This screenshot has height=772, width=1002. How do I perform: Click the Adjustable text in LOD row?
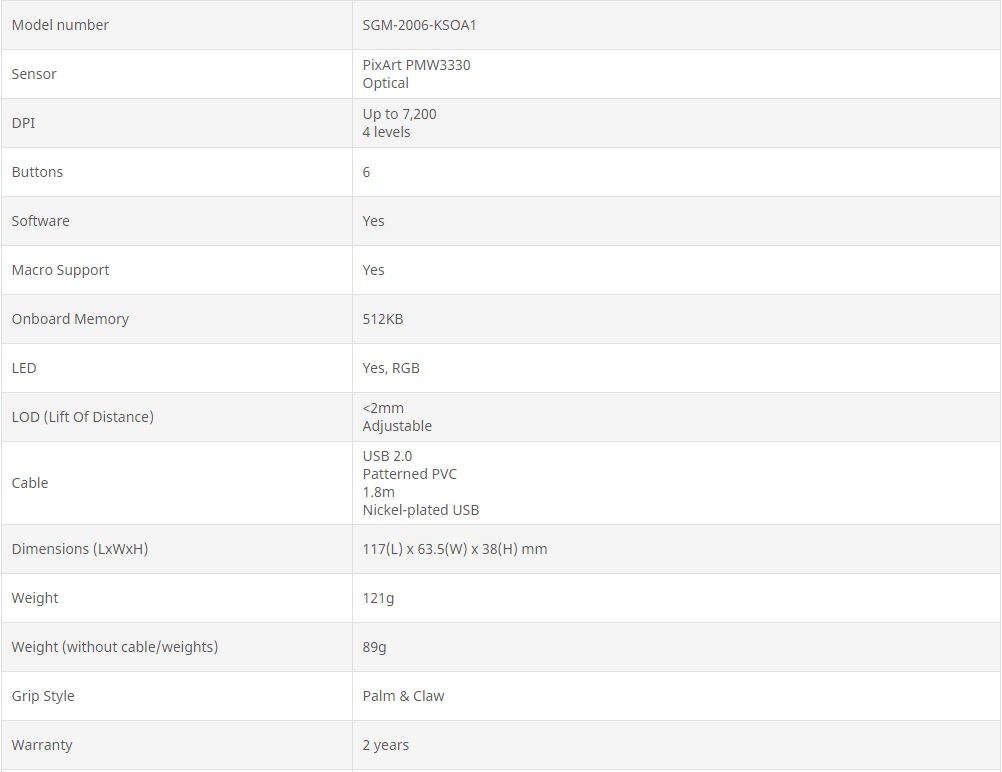[397, 426]
